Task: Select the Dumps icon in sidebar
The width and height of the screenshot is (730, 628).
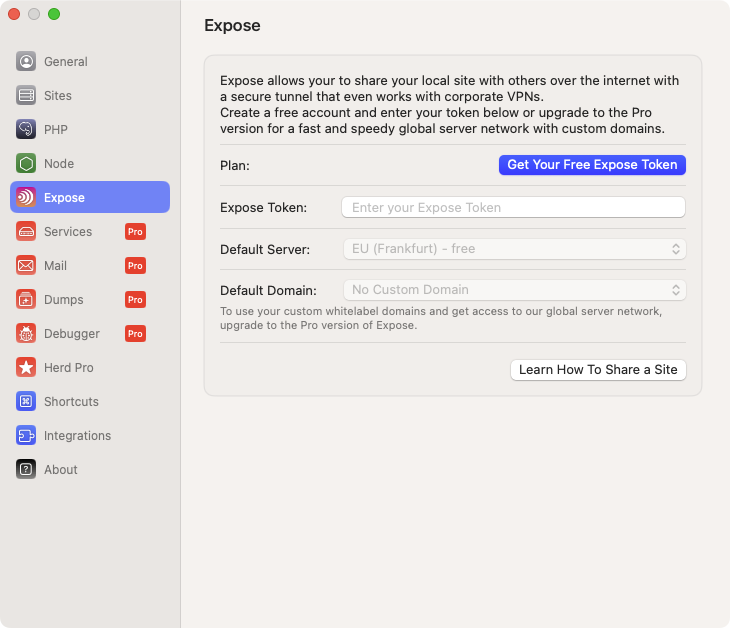Action: (26, 299)
